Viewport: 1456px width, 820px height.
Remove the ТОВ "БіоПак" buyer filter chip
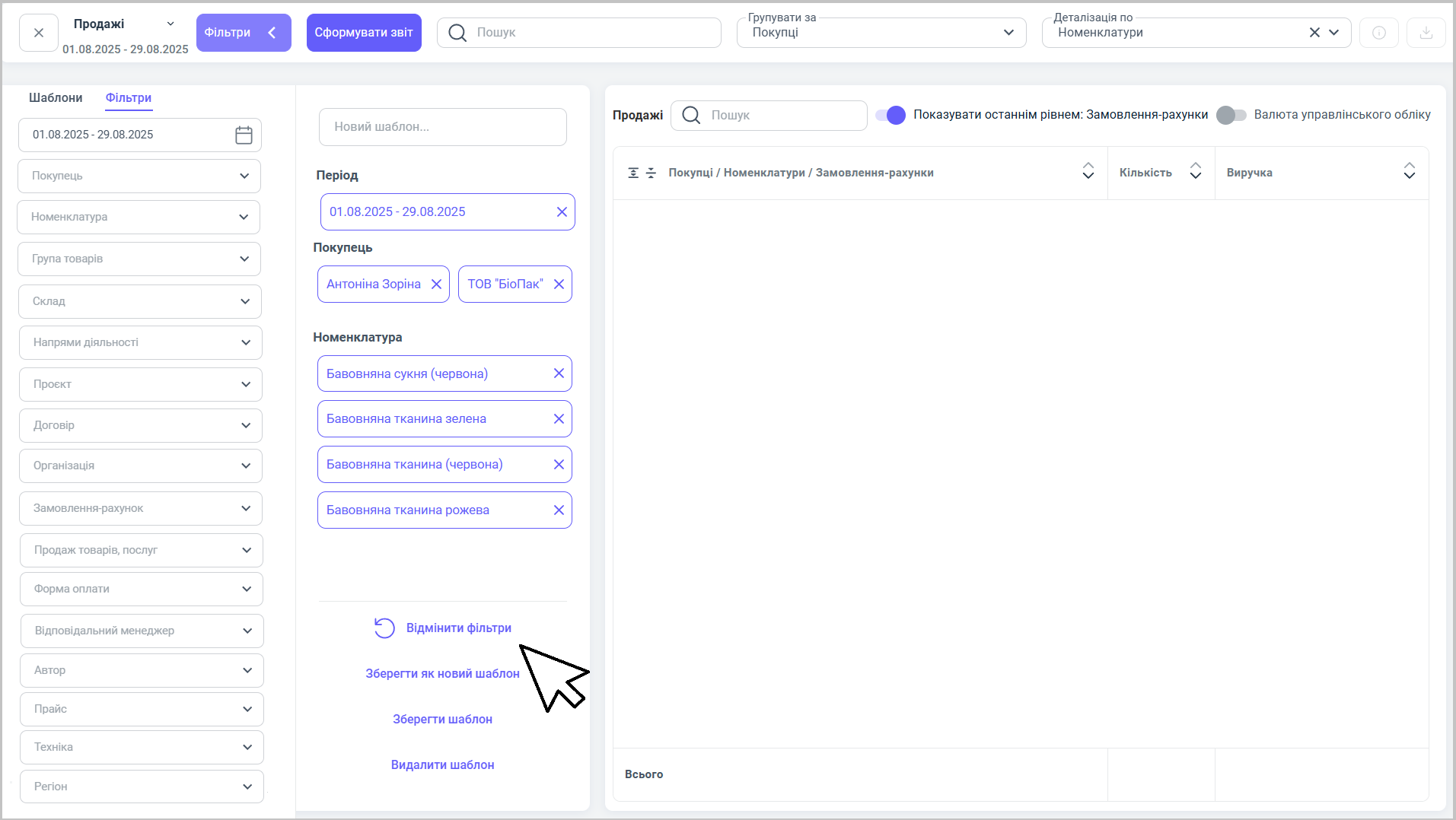pyautogui.click(x=559, y=284)
